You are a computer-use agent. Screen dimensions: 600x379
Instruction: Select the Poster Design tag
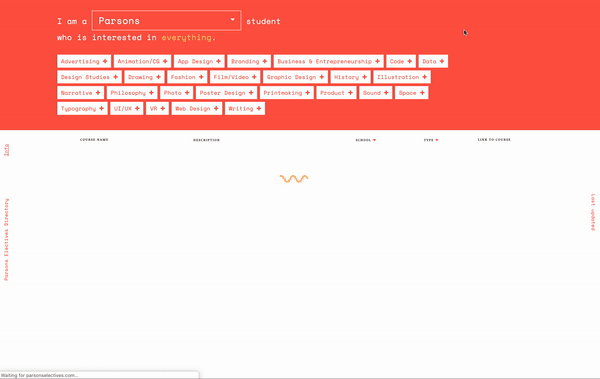coord(227,93)
